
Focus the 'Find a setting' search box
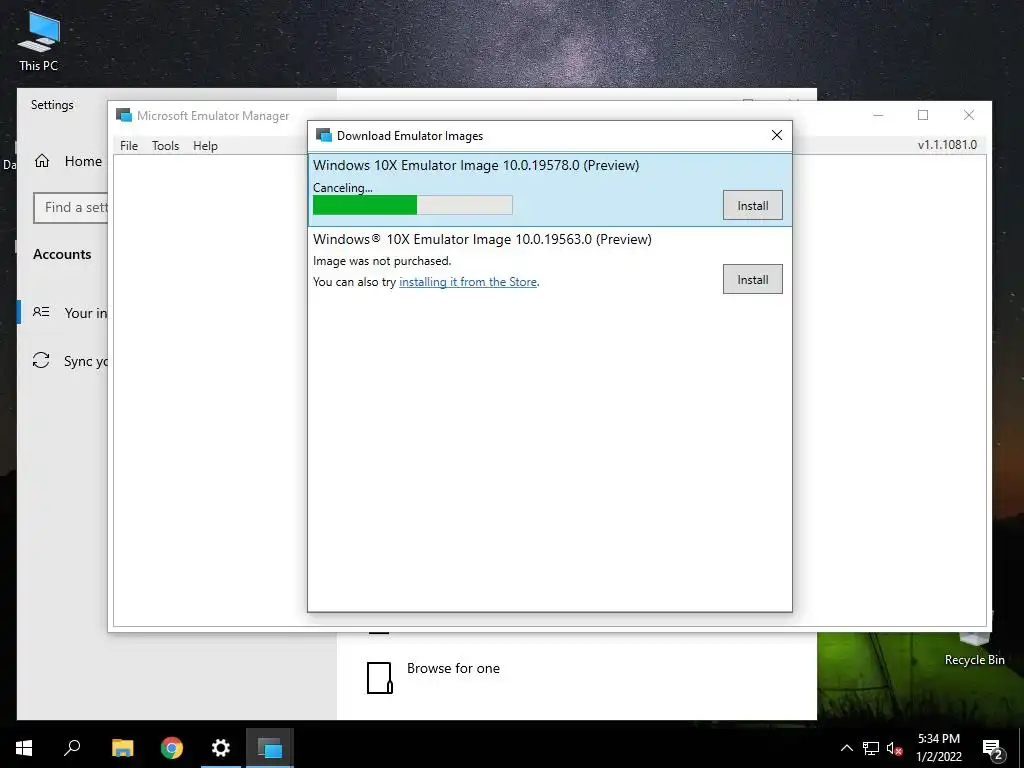71,208
